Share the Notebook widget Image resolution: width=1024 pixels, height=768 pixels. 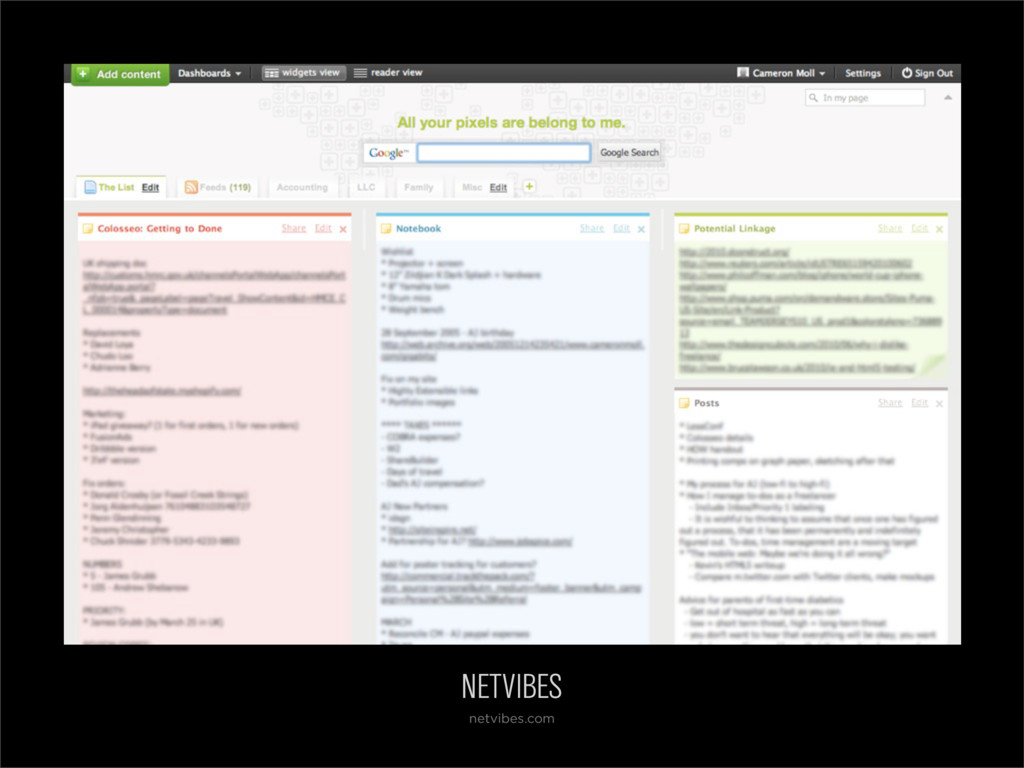[x=592, y=229]
